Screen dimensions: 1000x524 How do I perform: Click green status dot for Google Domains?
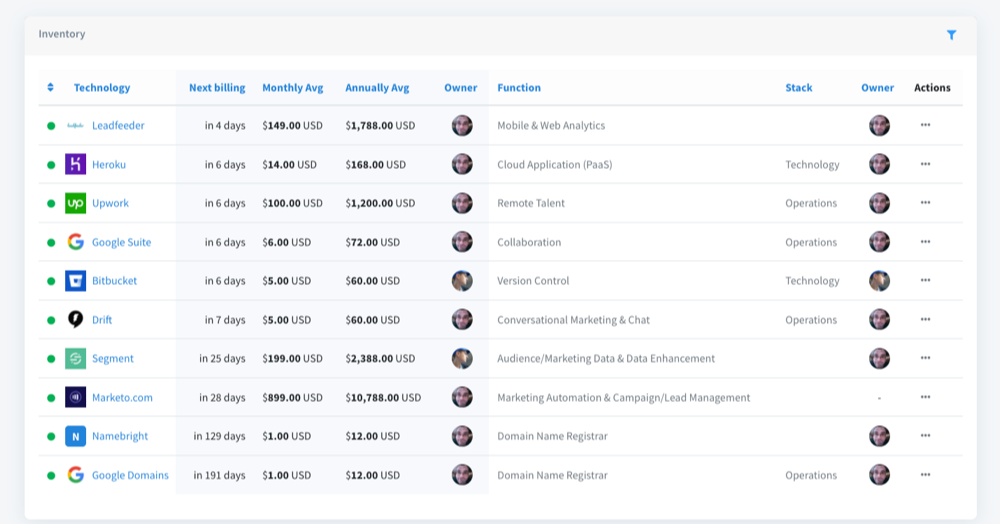pos(51,475)
